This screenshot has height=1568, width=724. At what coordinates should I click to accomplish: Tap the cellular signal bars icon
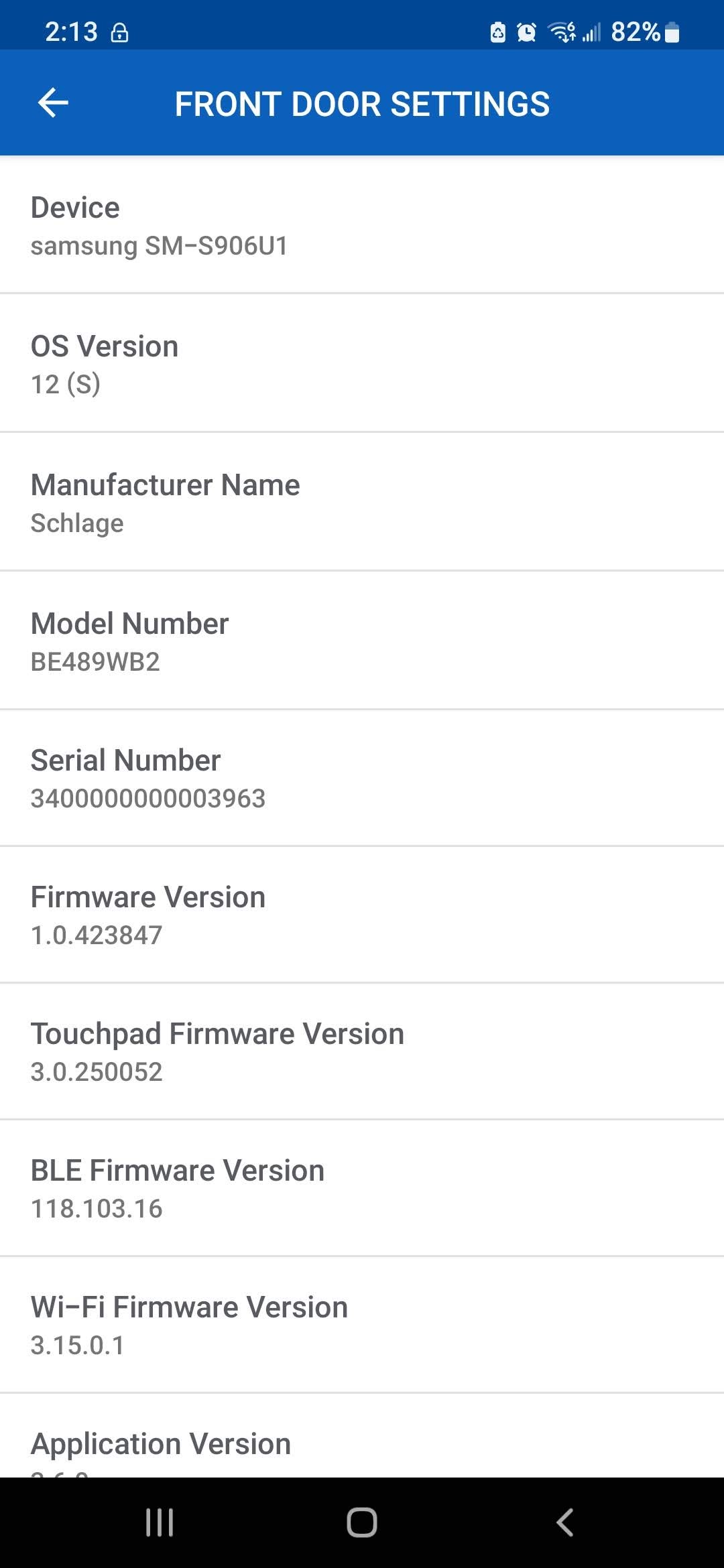pos(591,31)
